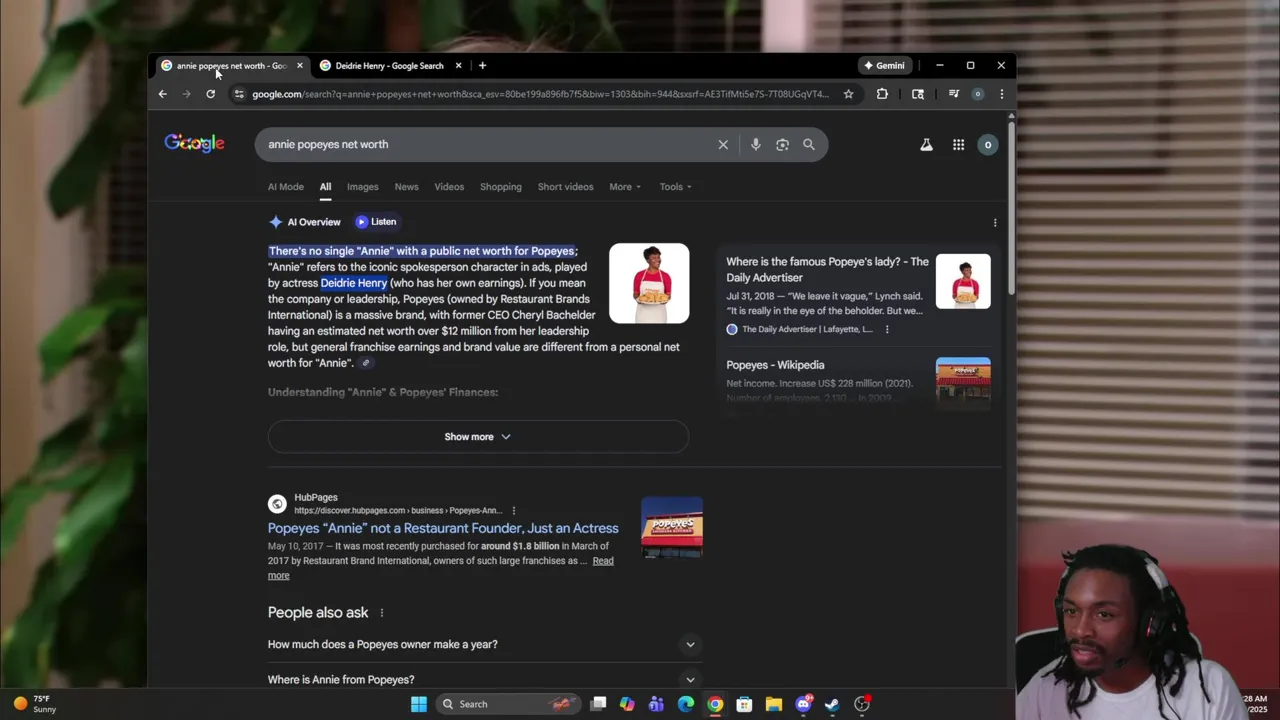Open Annie image thumbnail in AI Overview
1280x720 pixels.
(649, 283)
